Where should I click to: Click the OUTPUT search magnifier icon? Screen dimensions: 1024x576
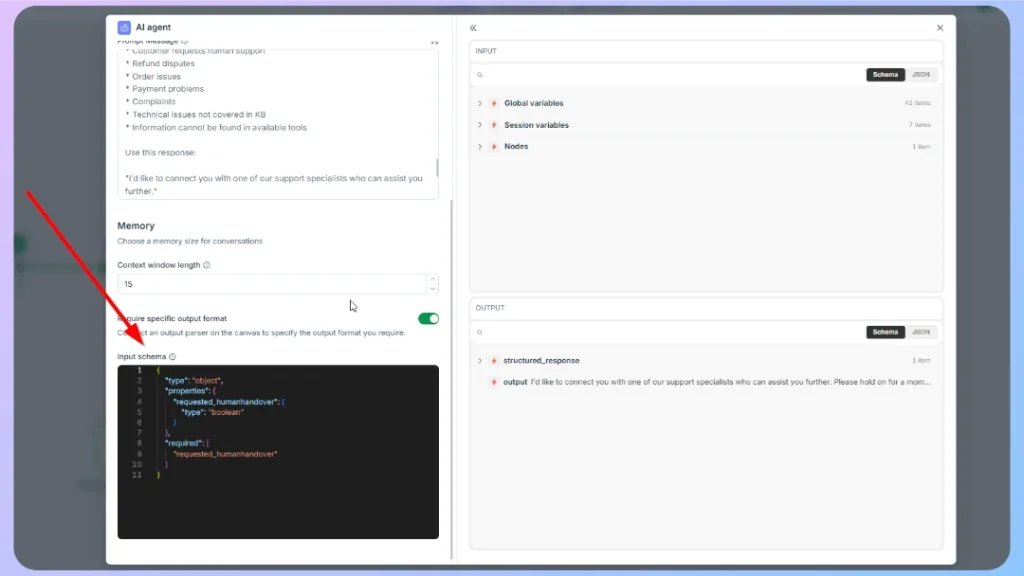(480, 332)
